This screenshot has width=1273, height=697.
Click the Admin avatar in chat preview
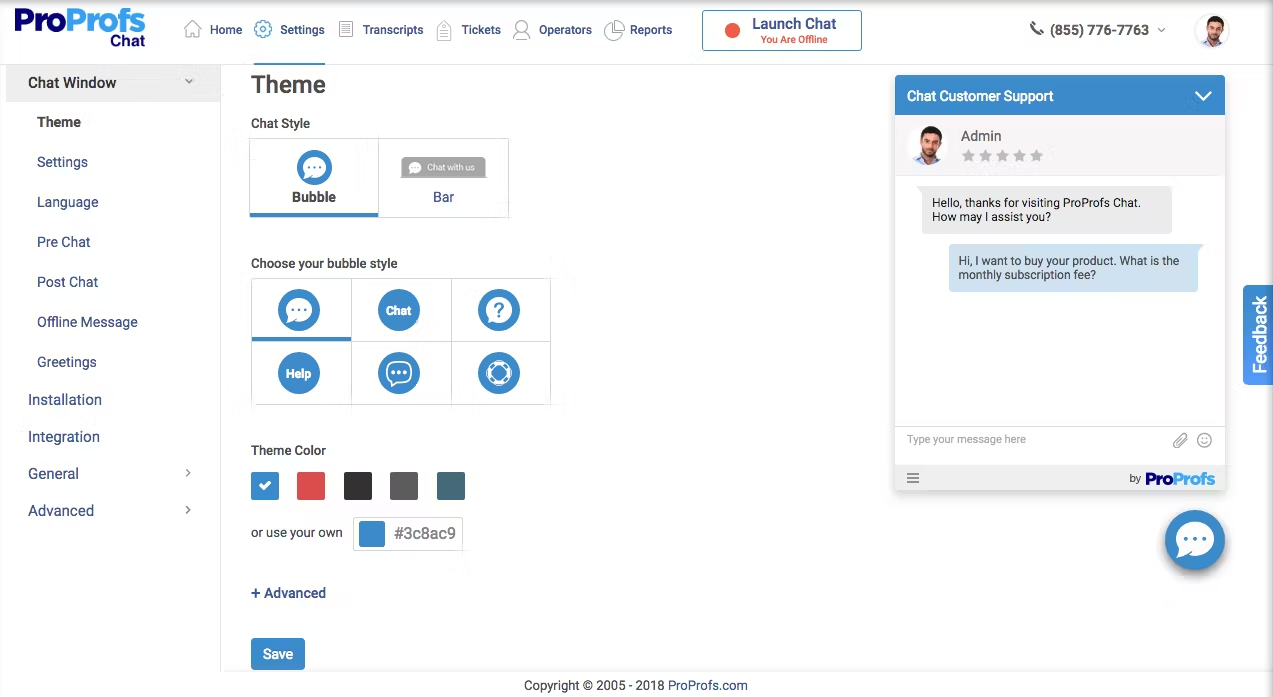[x=929, y=145]
